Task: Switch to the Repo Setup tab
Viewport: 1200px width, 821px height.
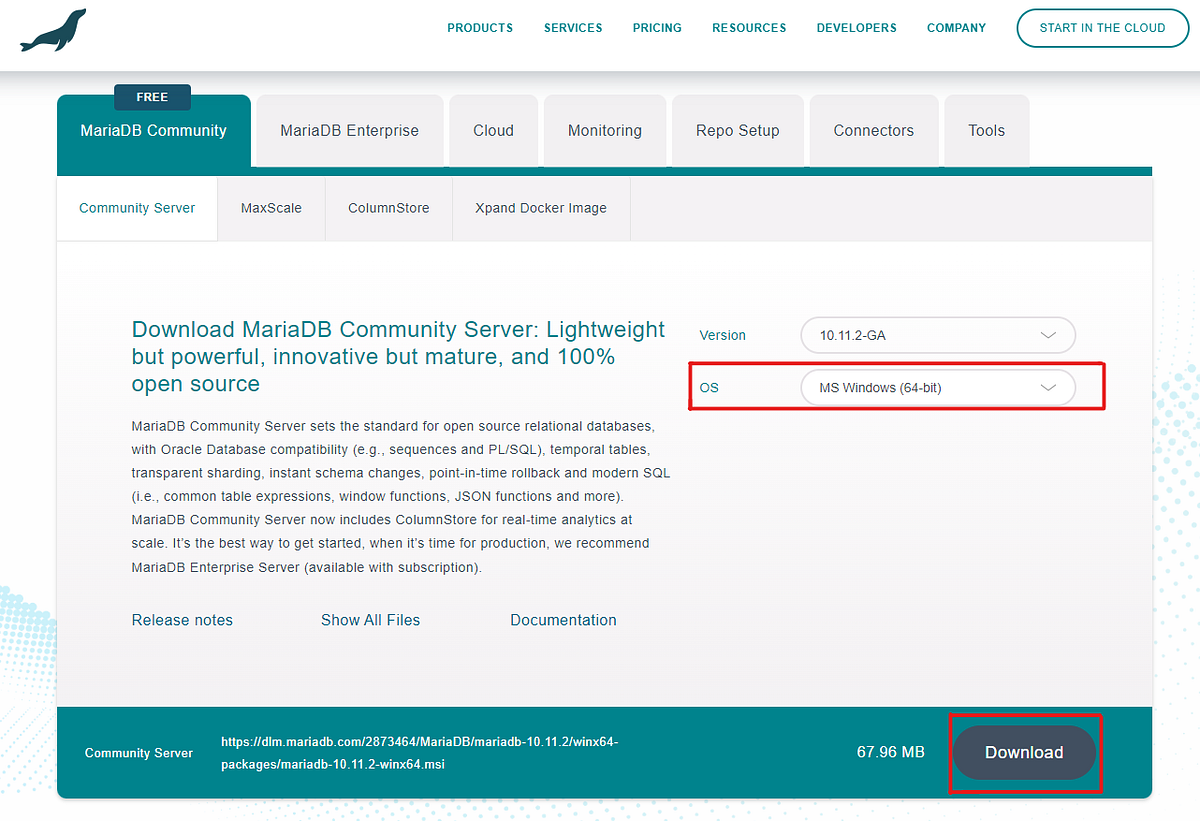Action: click(737, 130)
